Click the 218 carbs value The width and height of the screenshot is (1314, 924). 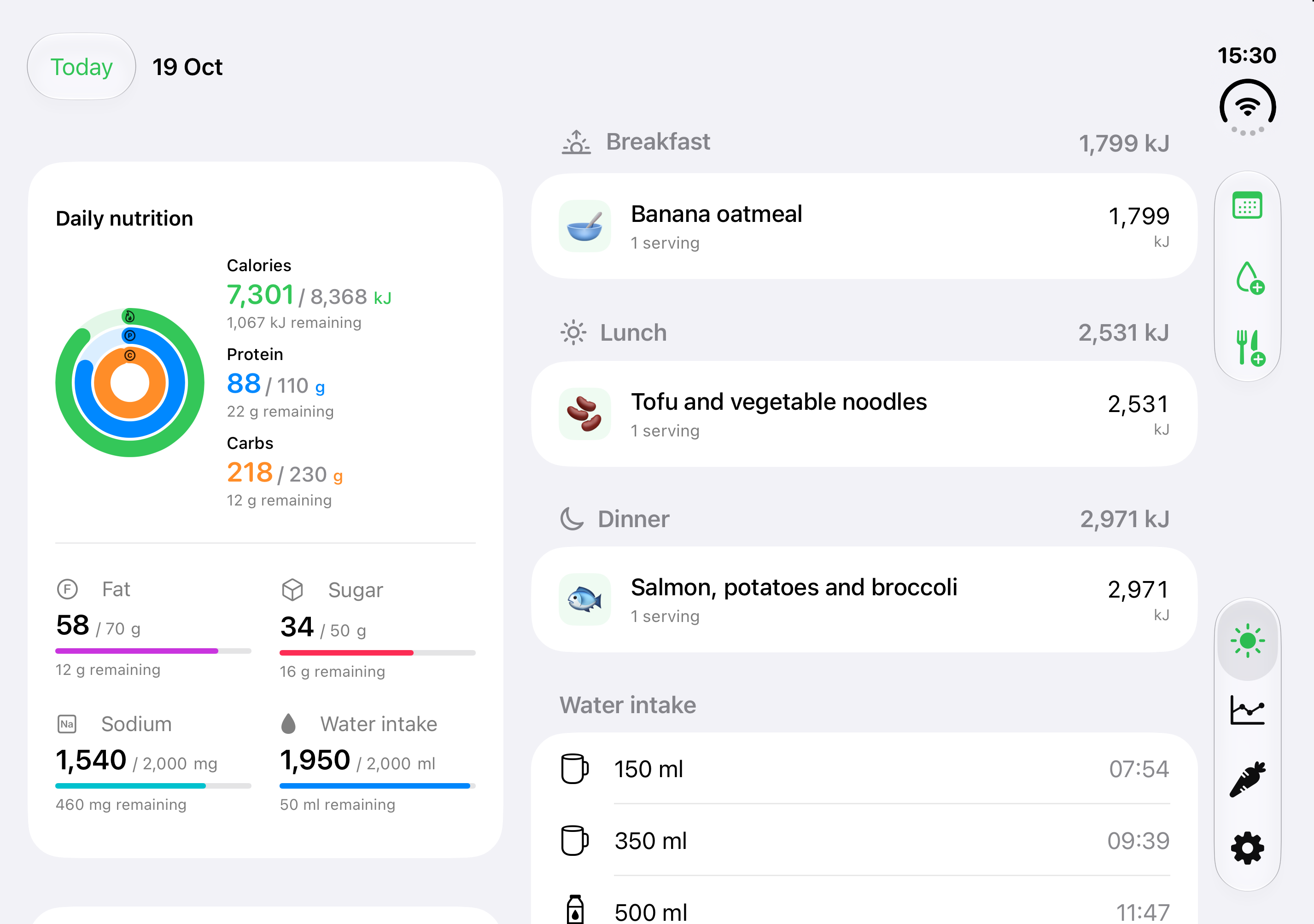tap(250, 472)
